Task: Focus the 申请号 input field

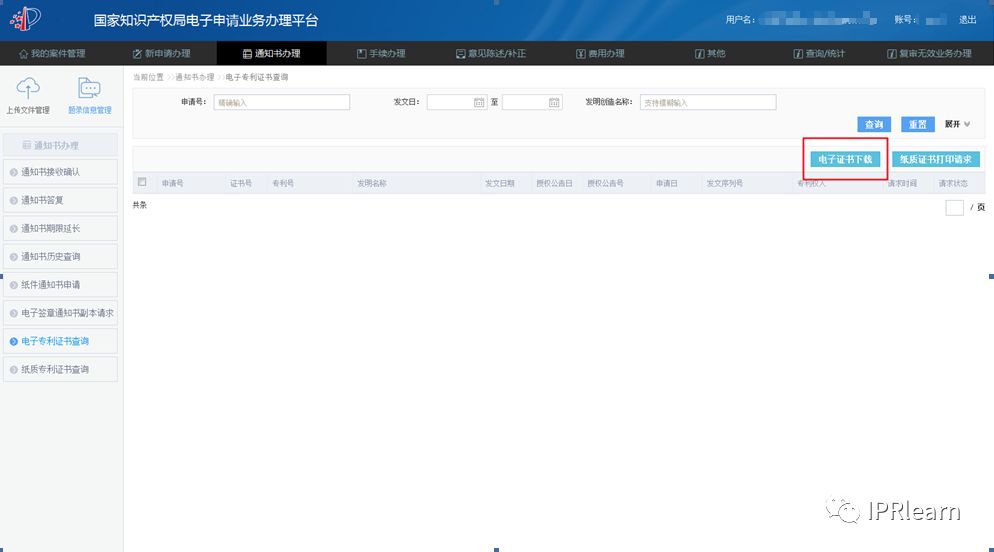Action: click(x=281, y=102)
